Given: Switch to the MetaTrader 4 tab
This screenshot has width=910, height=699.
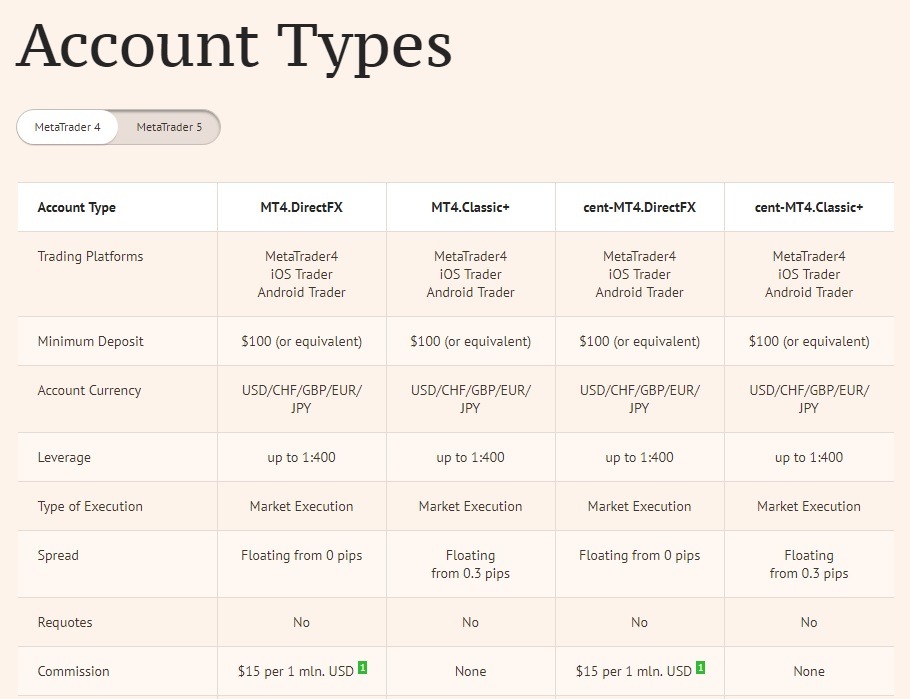Looking at the screenshot, I should [x=67, y=127].
